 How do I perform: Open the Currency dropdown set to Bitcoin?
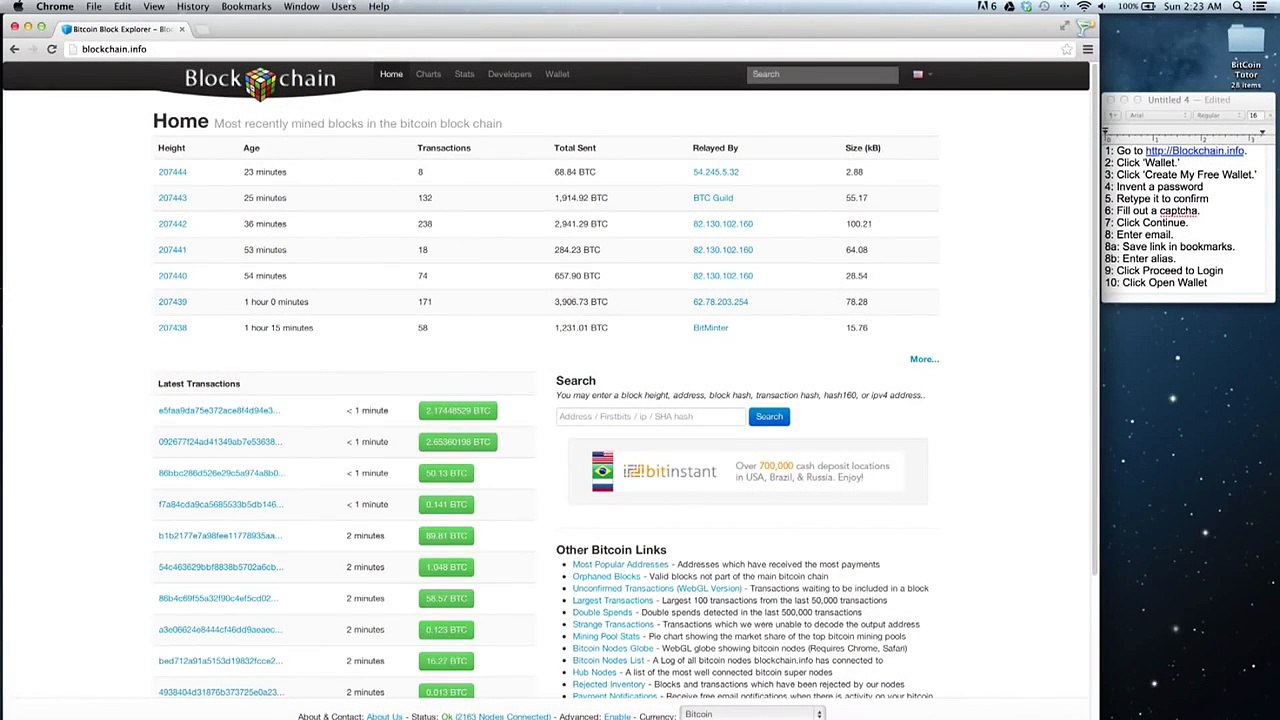tap(752, 714)
